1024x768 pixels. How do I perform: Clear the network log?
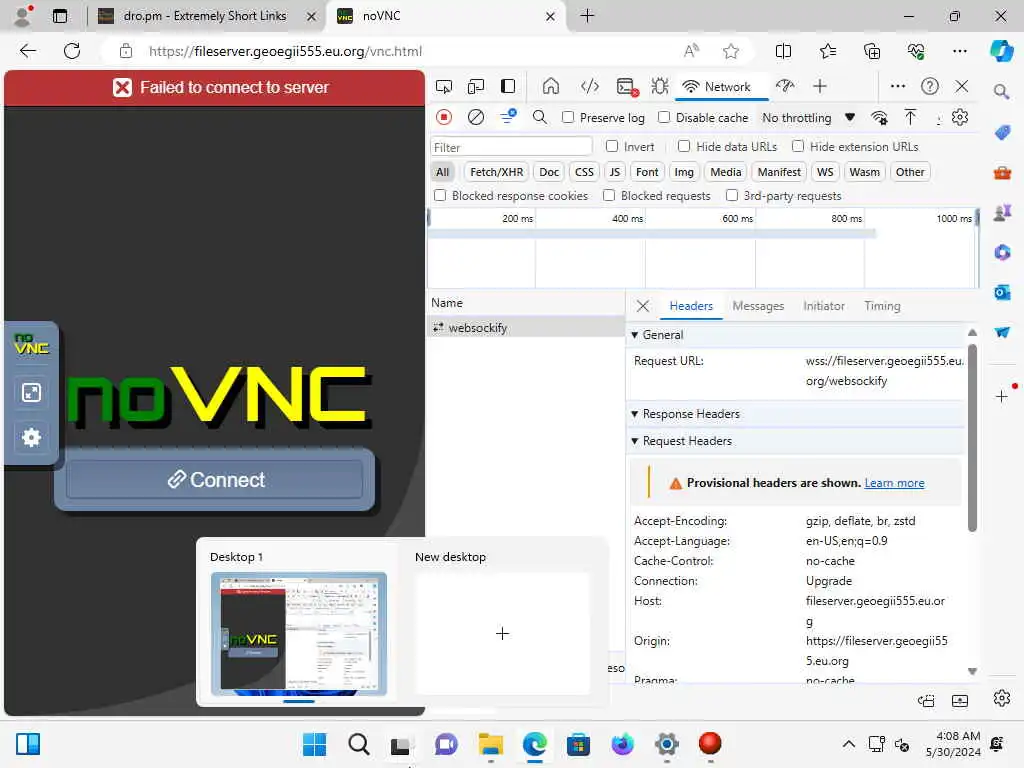click(476, 118)
